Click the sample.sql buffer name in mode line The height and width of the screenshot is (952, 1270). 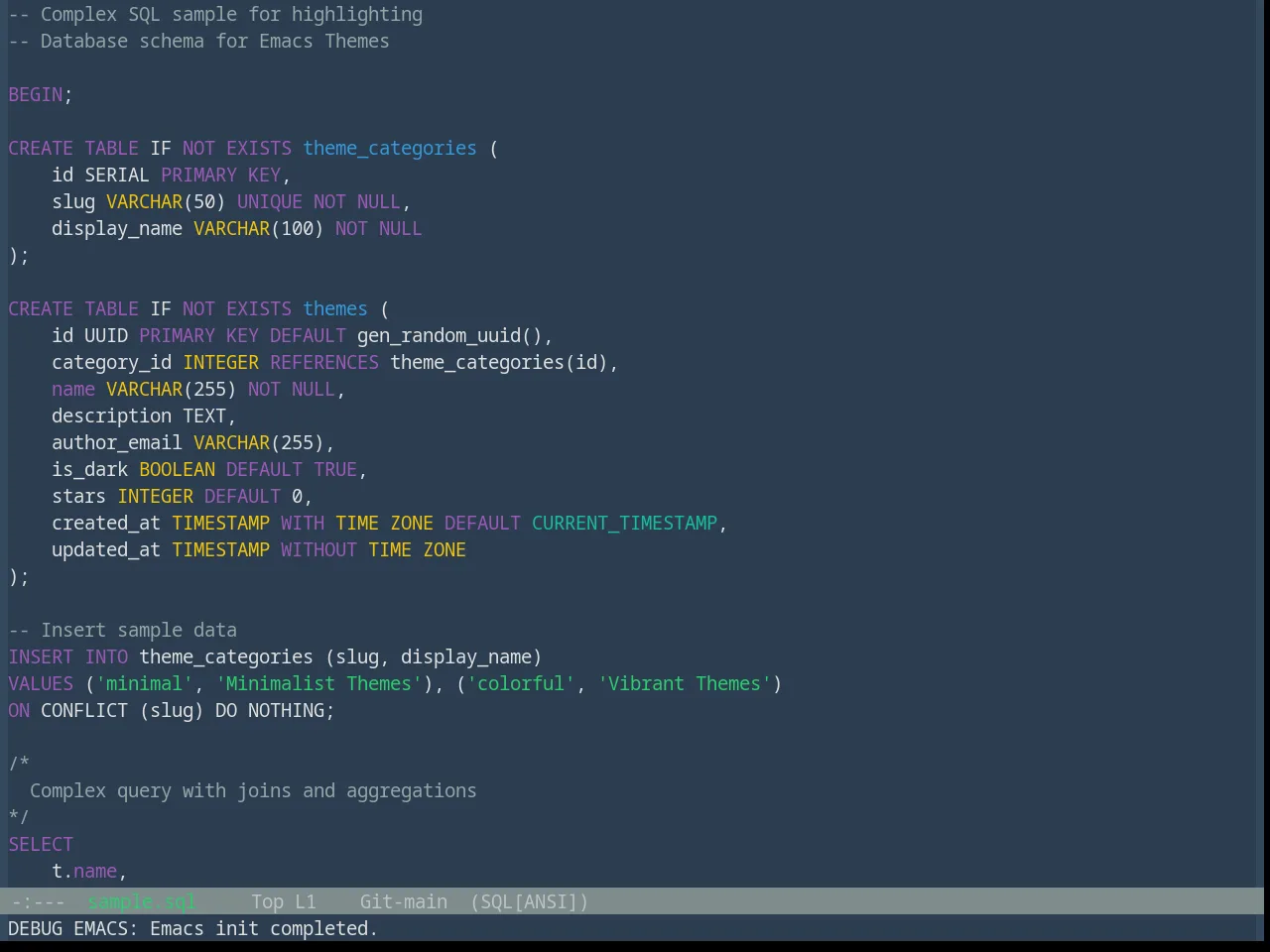pos(142,901)
